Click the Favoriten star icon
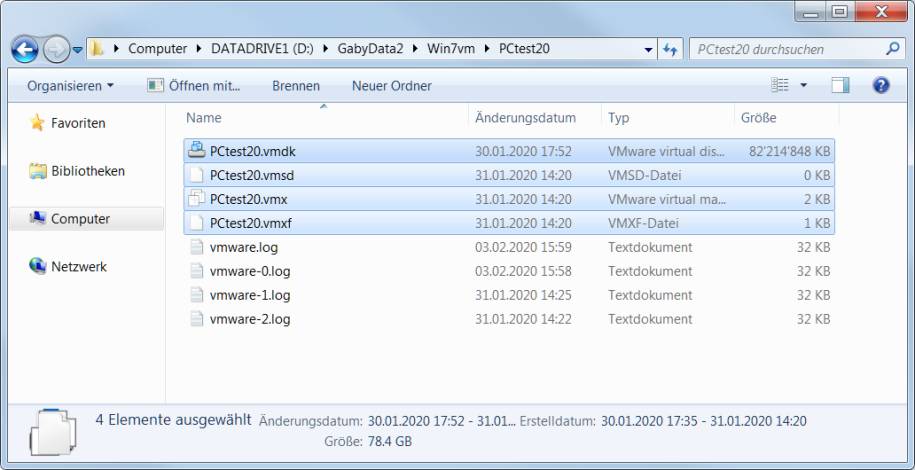 (37, 123)
